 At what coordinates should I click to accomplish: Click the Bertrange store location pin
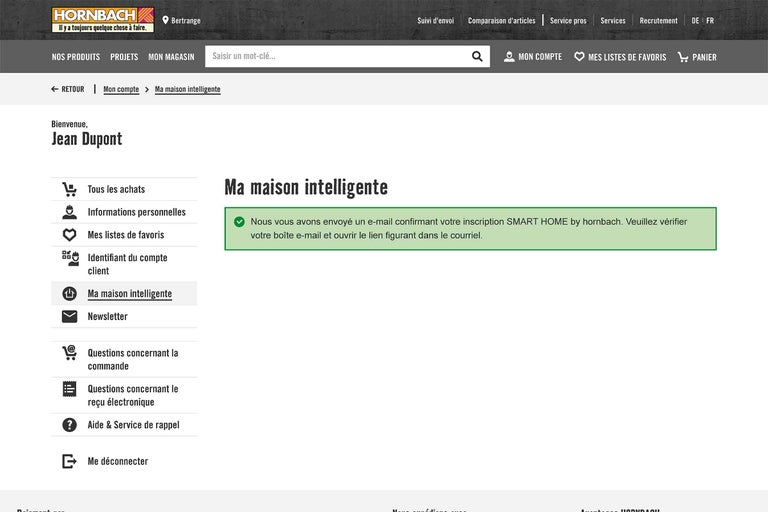pyautogui.click(x=166, y=20)
